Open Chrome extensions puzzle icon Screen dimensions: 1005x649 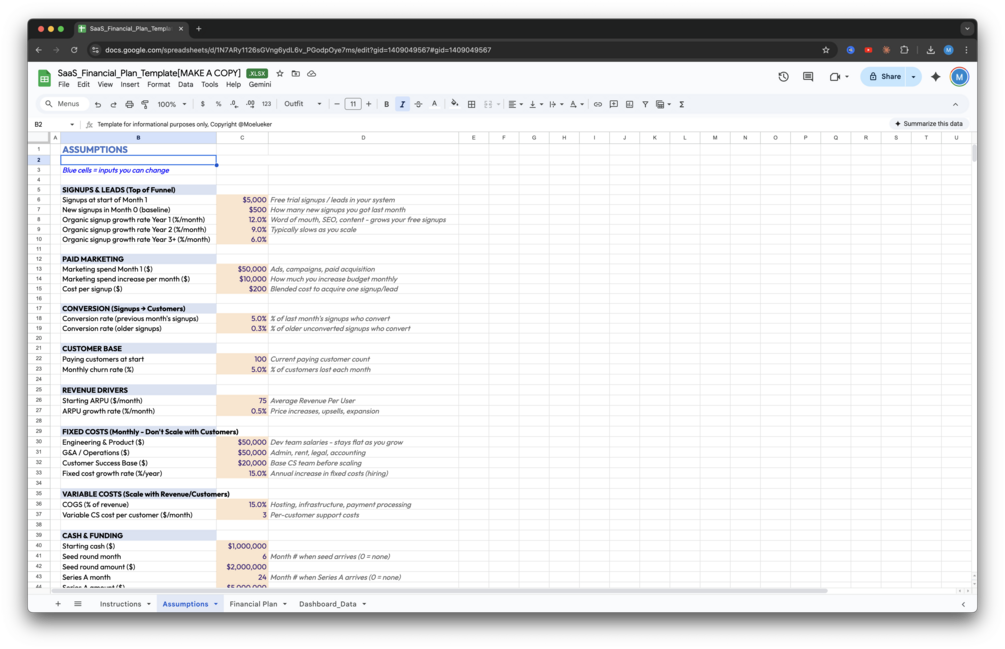coord(904,50)
